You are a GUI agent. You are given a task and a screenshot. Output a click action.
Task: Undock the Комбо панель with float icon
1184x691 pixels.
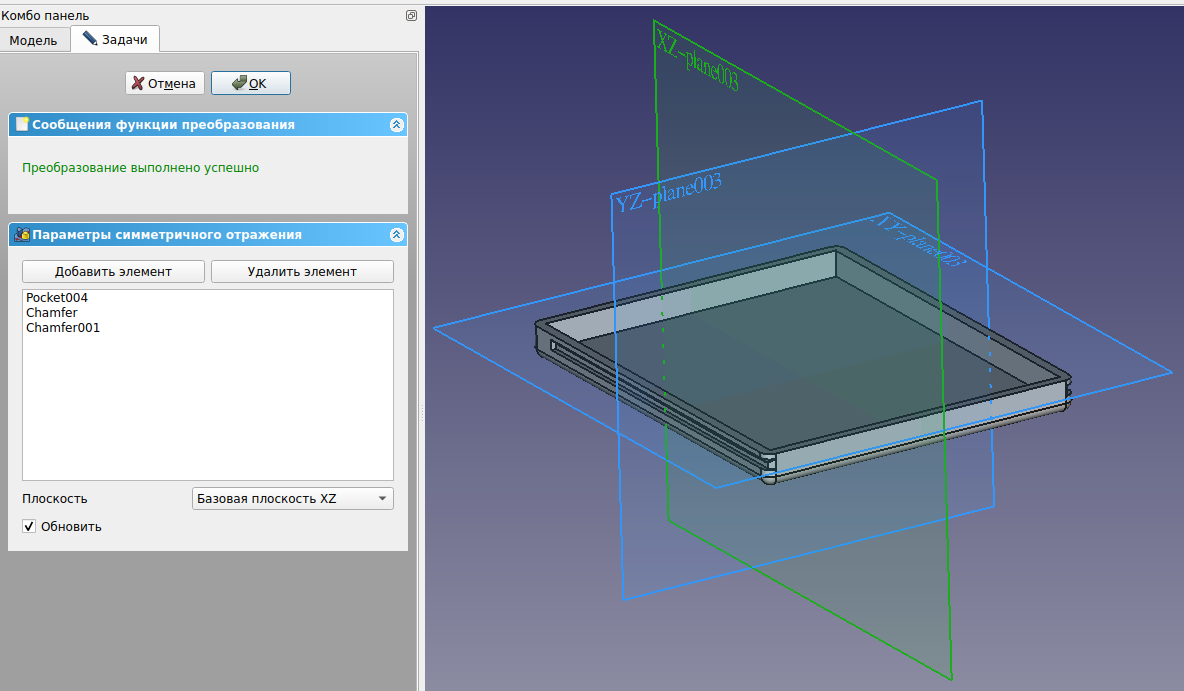tap(411, 16)
